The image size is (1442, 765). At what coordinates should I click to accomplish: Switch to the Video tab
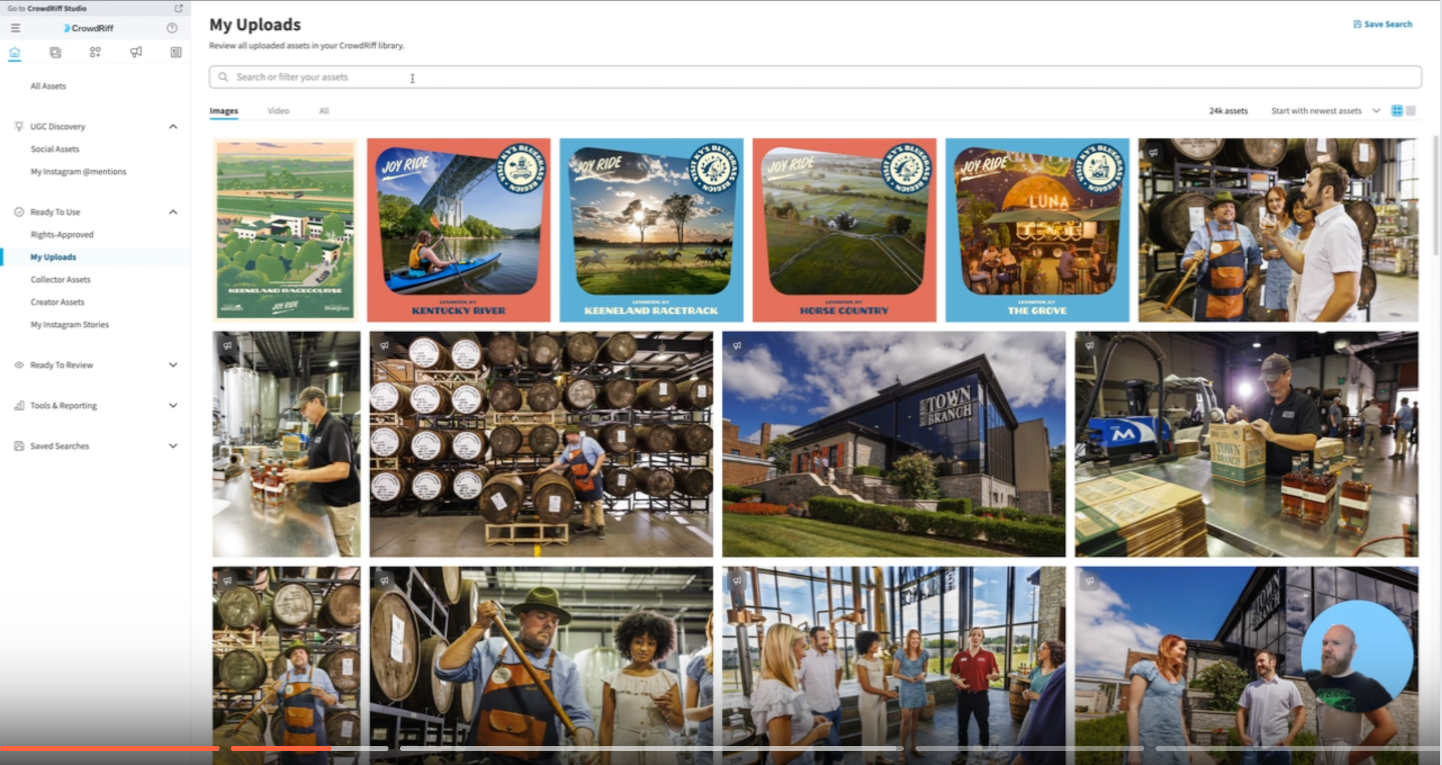point(278,111)
